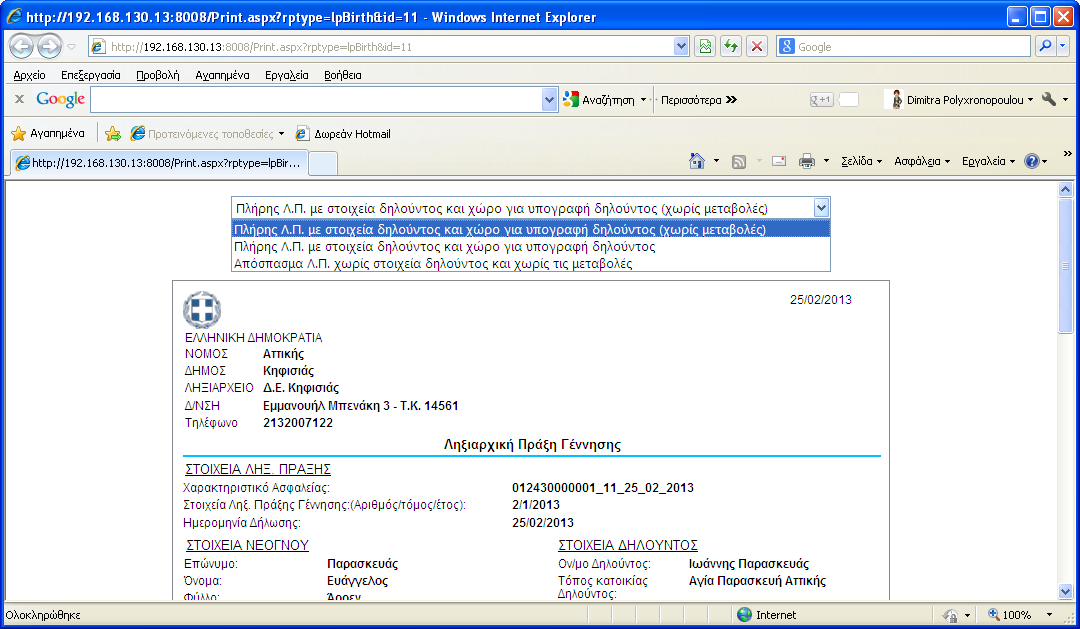Open the Βοήθεια menu

tap(342, 75)
